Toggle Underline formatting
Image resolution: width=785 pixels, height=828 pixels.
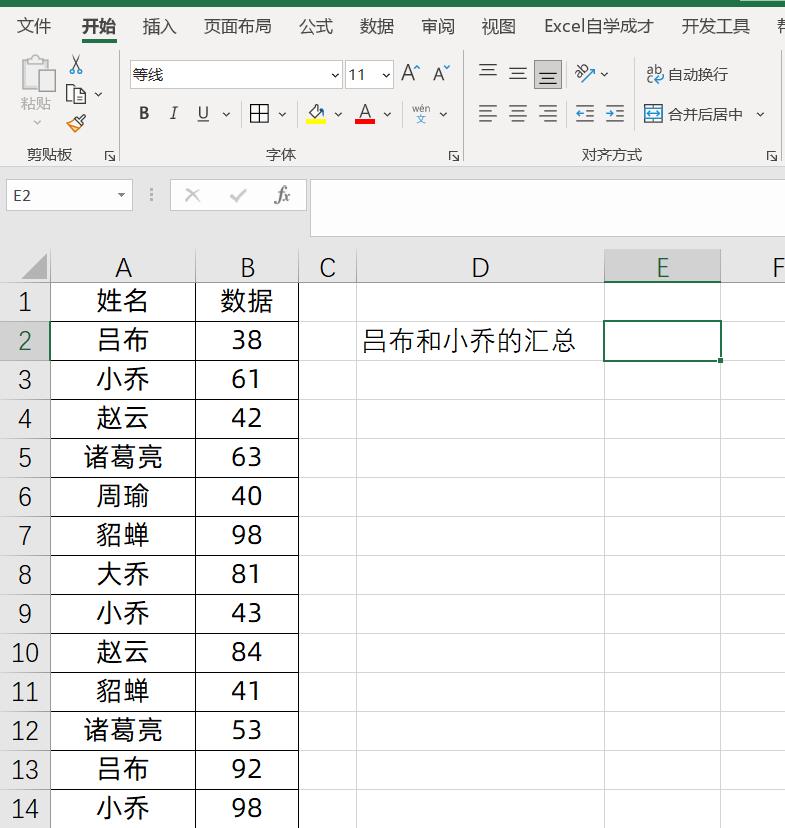click(203, 113)
